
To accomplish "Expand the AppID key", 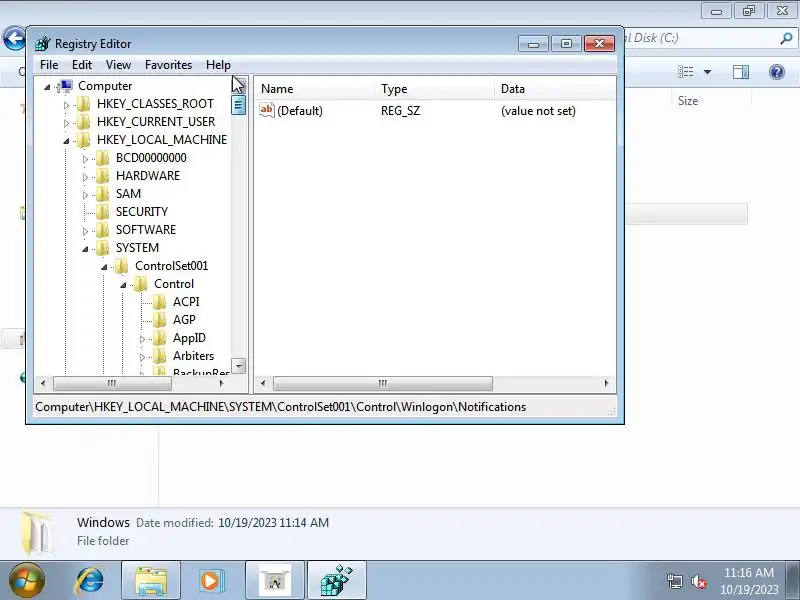I will [142, 339].
